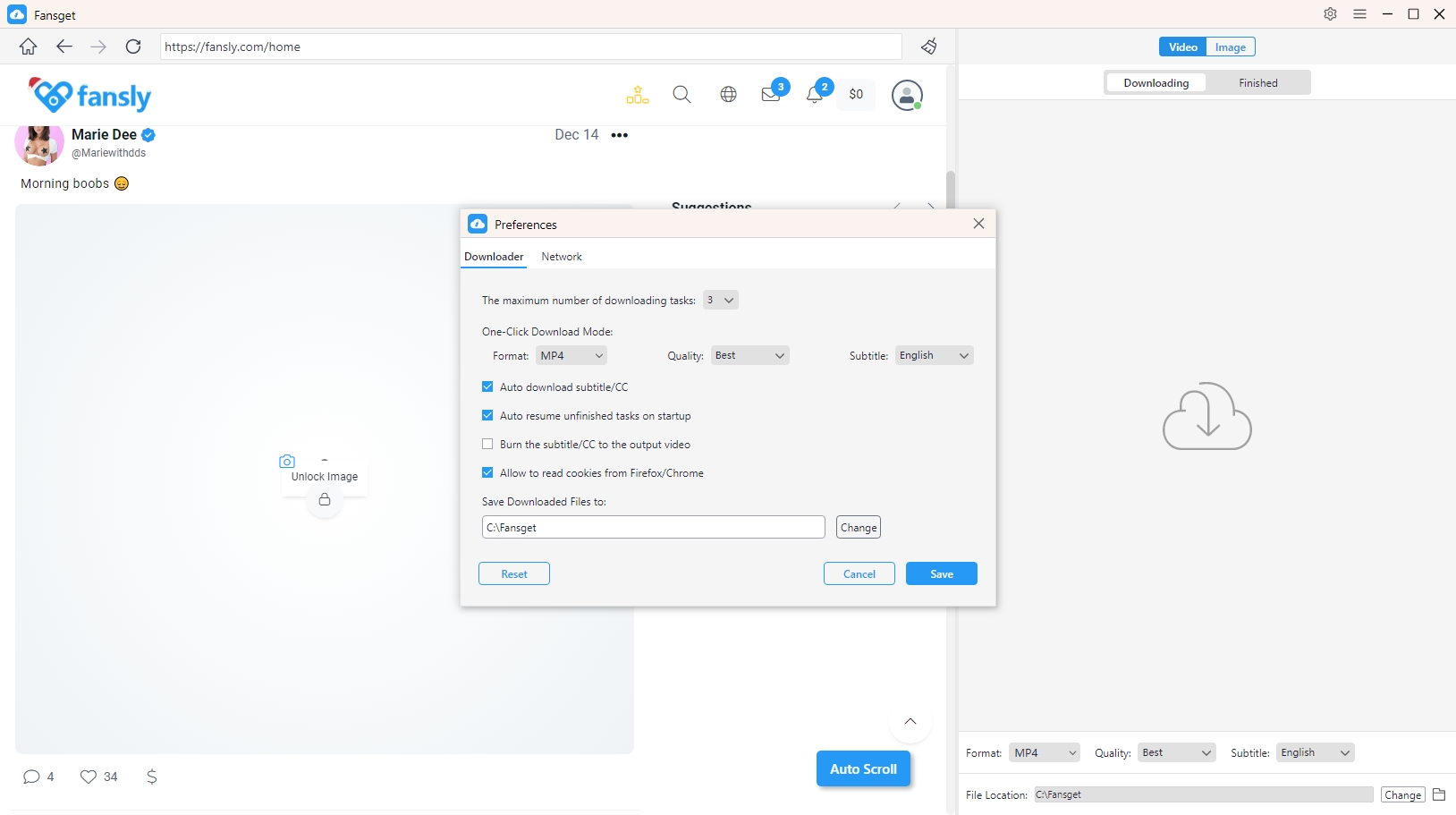Open Quality Best dropdown in bottom panel
This screenshot has width=1456, height=815.
point(1177,753)
